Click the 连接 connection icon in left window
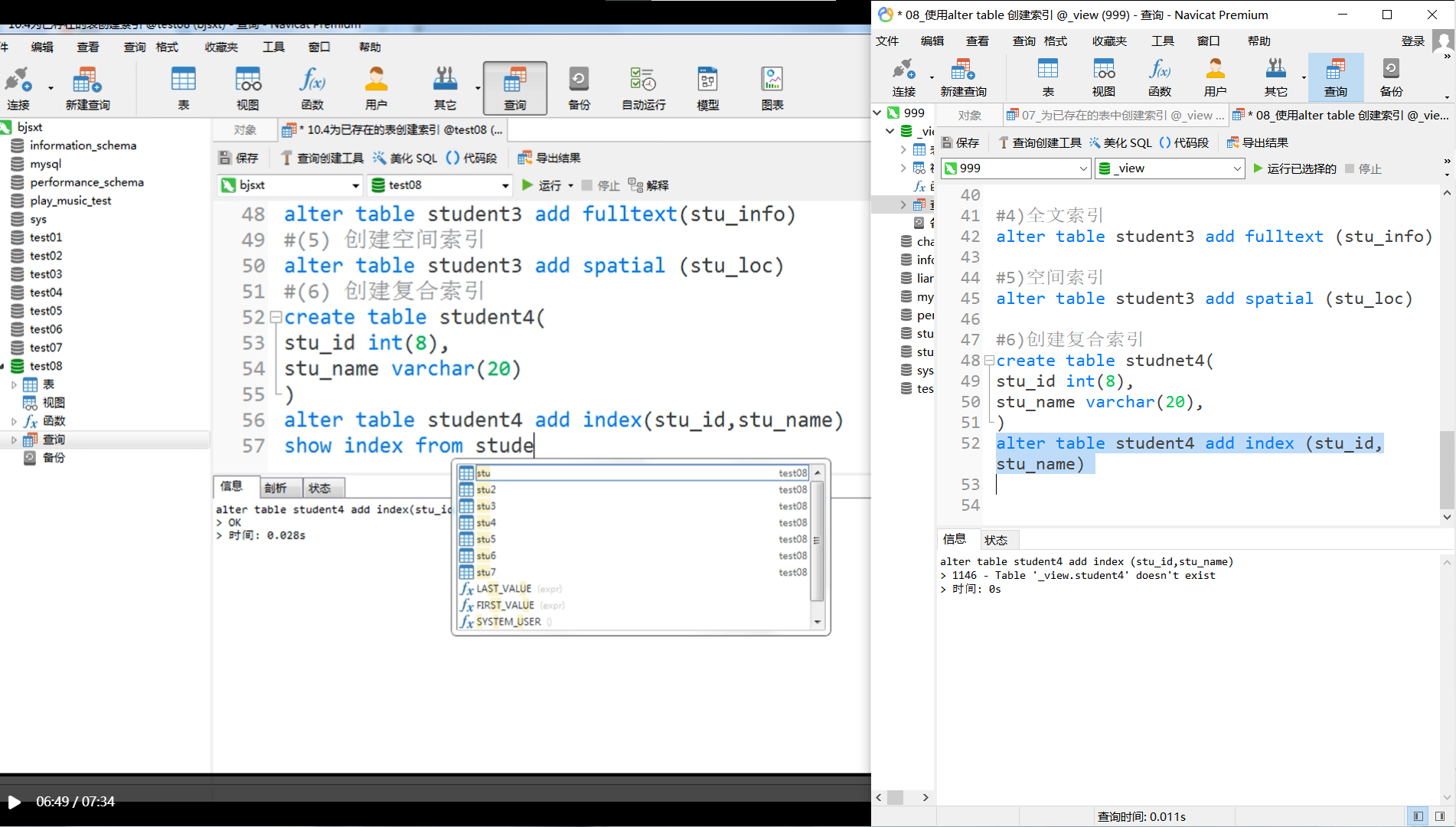1456x827 pixels. coord(18,88)
